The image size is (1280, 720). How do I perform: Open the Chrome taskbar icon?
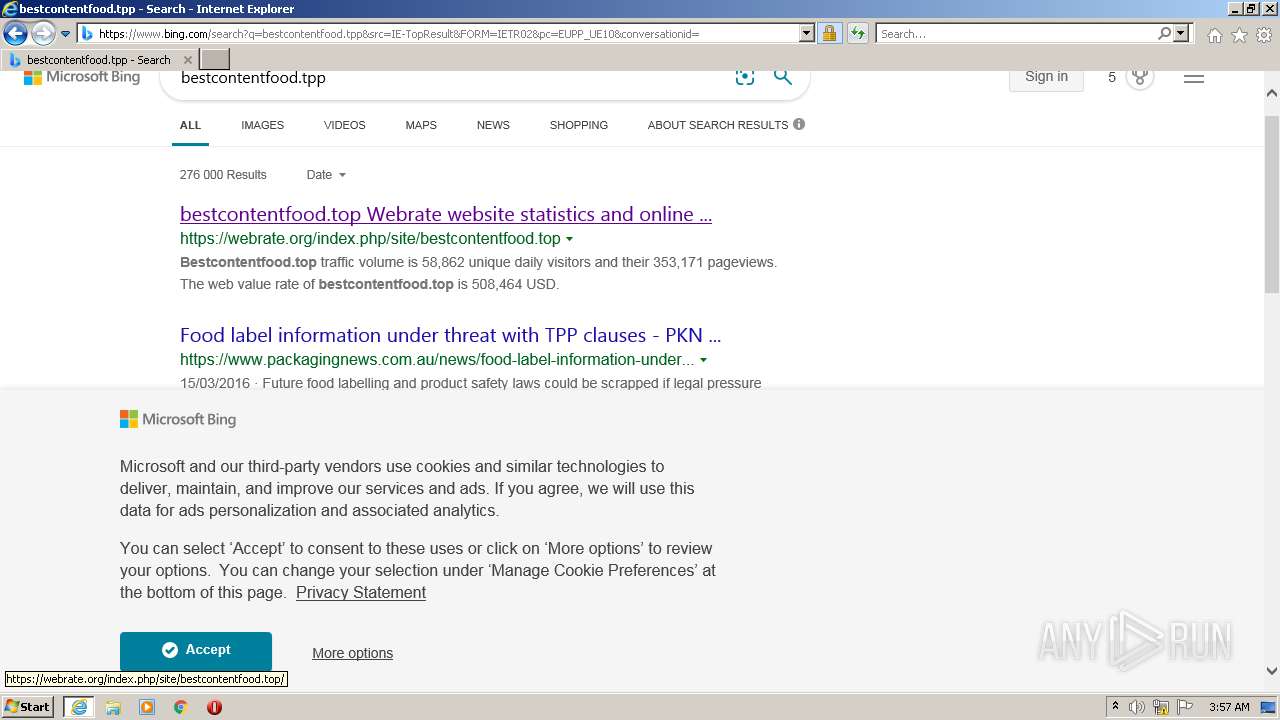181,707
